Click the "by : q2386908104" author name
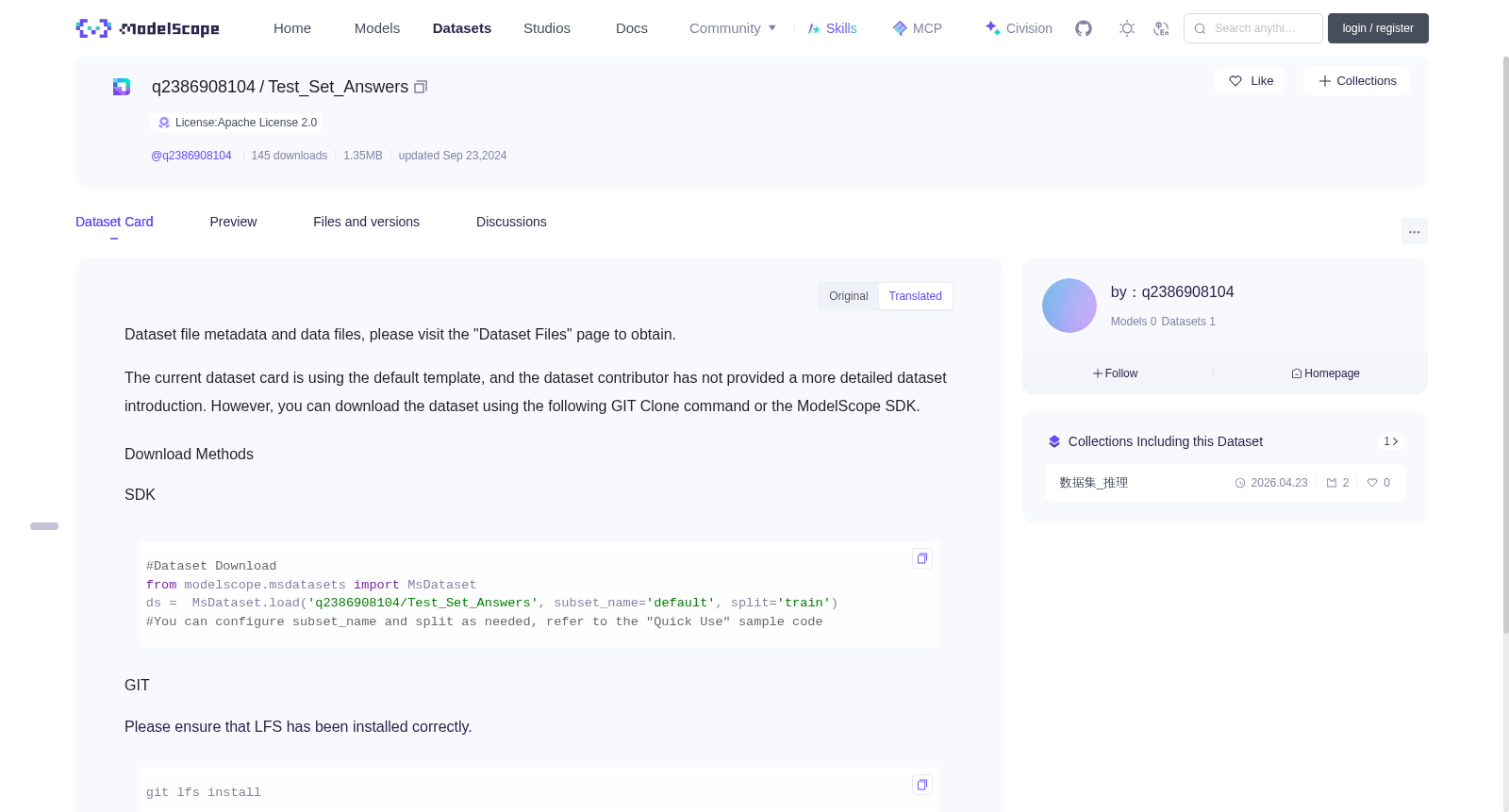The height and width of the screenshot is (812, 1509). pos(1172,292)
